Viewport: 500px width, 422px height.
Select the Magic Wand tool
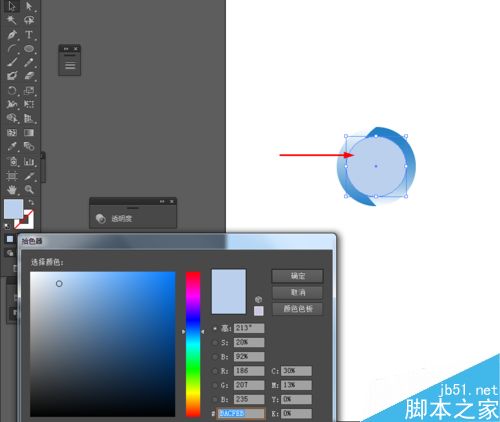tap(12, 20)
